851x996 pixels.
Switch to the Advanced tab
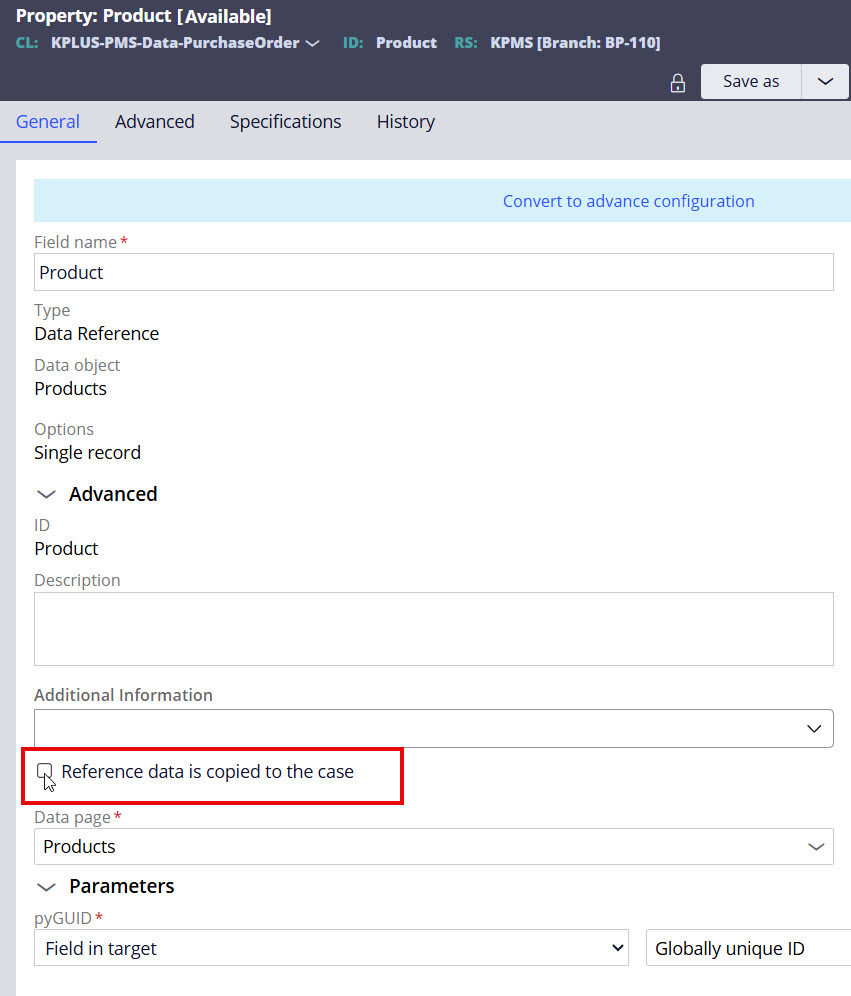(x=154, y=121)
